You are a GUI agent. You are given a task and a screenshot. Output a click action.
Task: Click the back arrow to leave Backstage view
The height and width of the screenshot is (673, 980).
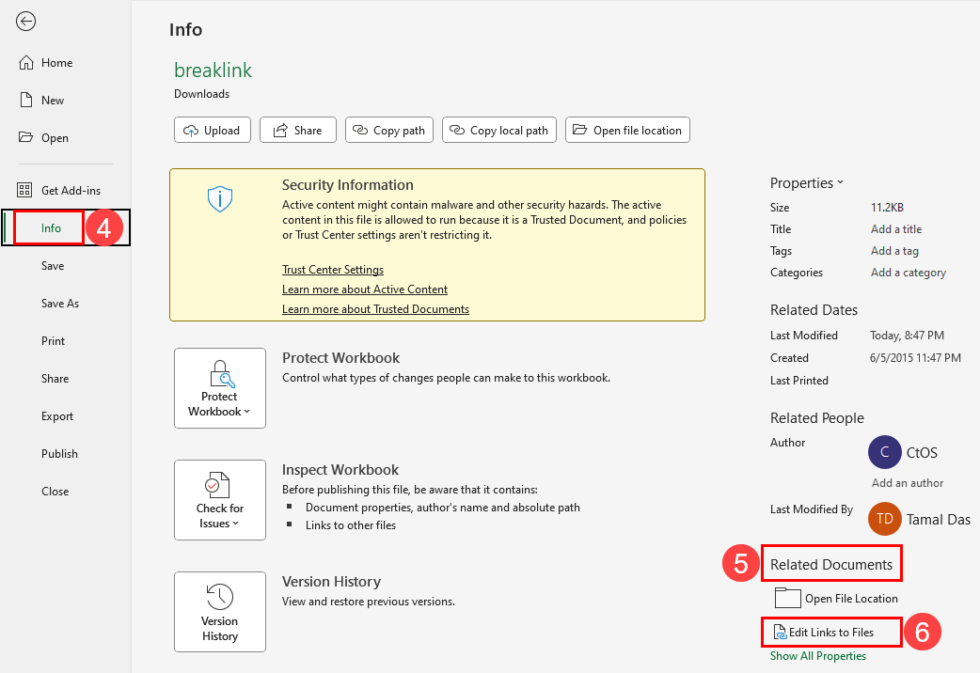26,21
